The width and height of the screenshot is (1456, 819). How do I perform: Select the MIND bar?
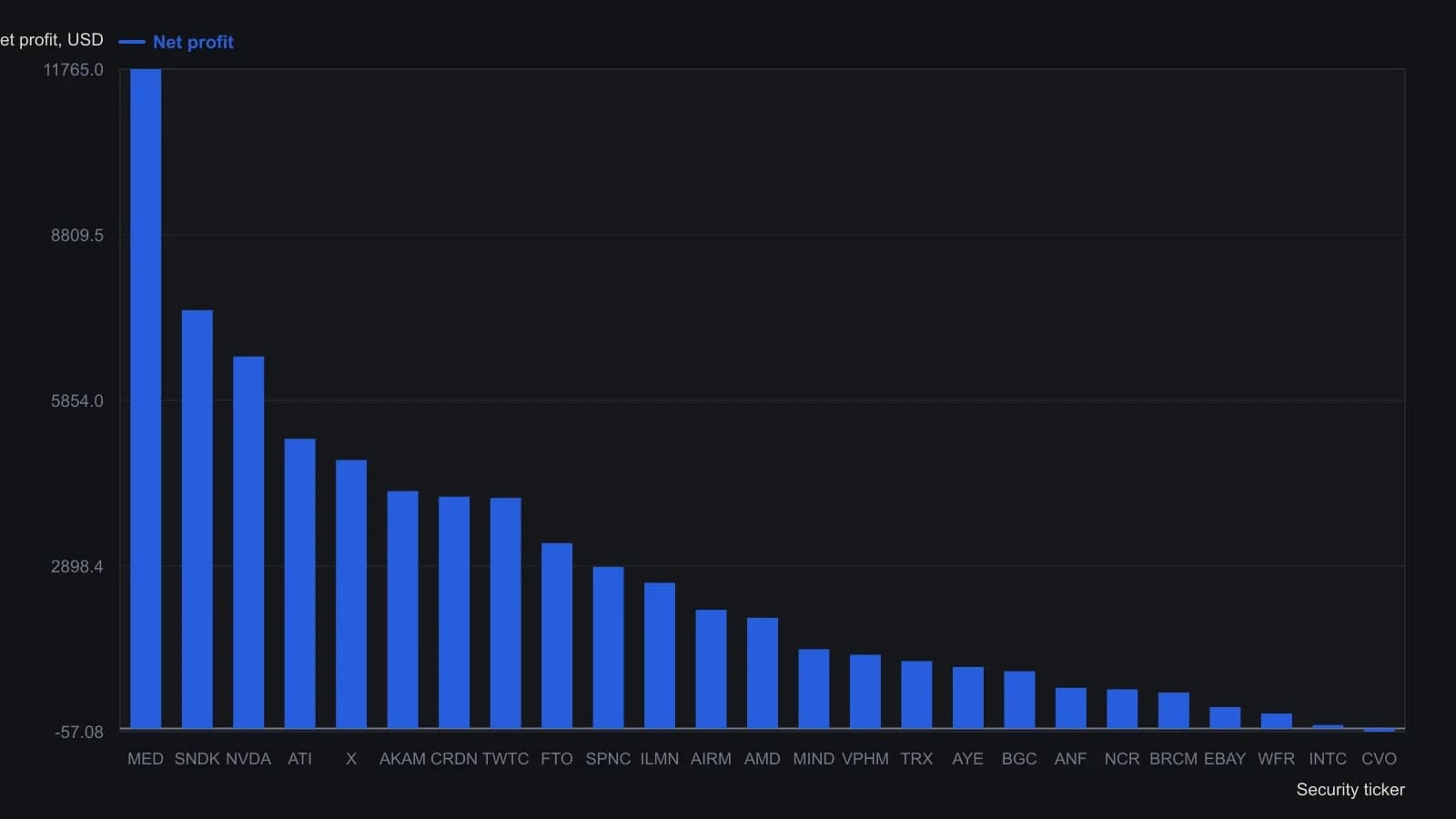[x=814, y=689]
